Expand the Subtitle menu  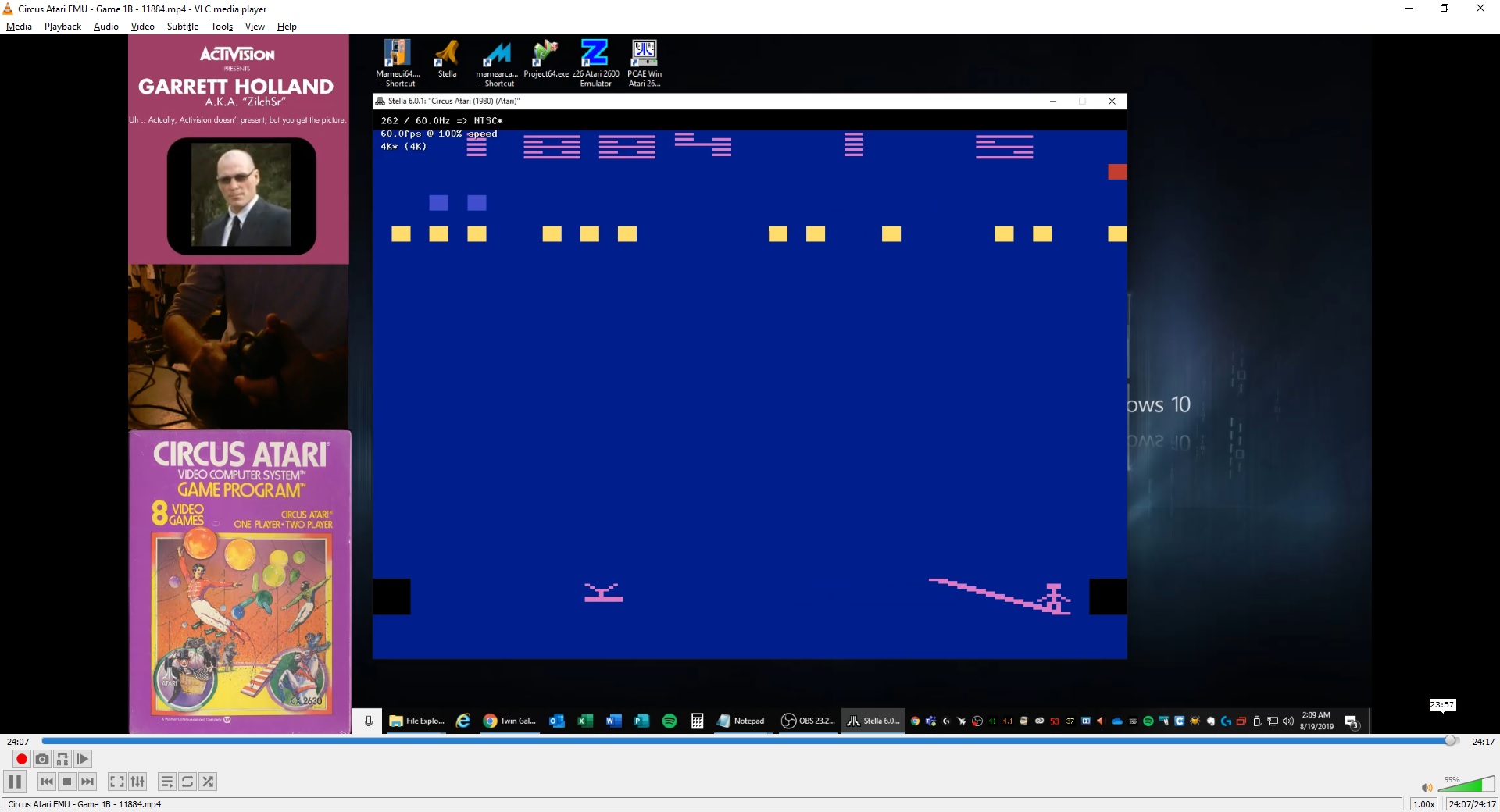click(x=182, y=27)
